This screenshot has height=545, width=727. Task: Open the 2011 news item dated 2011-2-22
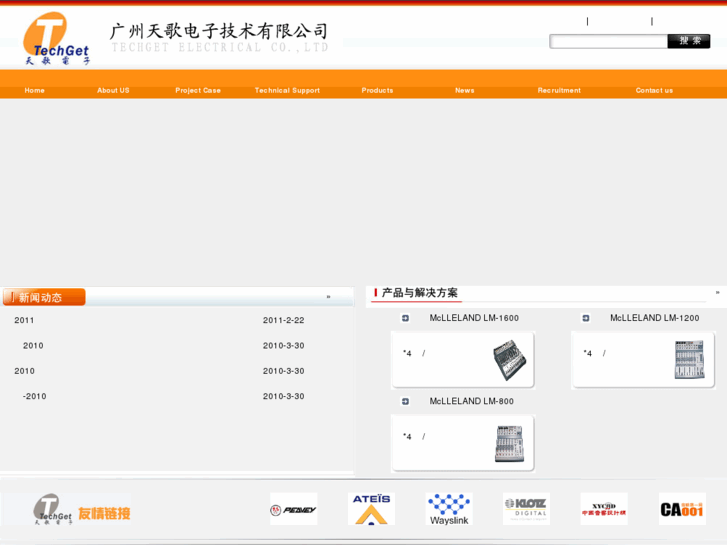pyautogui.click(x=24, y=320)
